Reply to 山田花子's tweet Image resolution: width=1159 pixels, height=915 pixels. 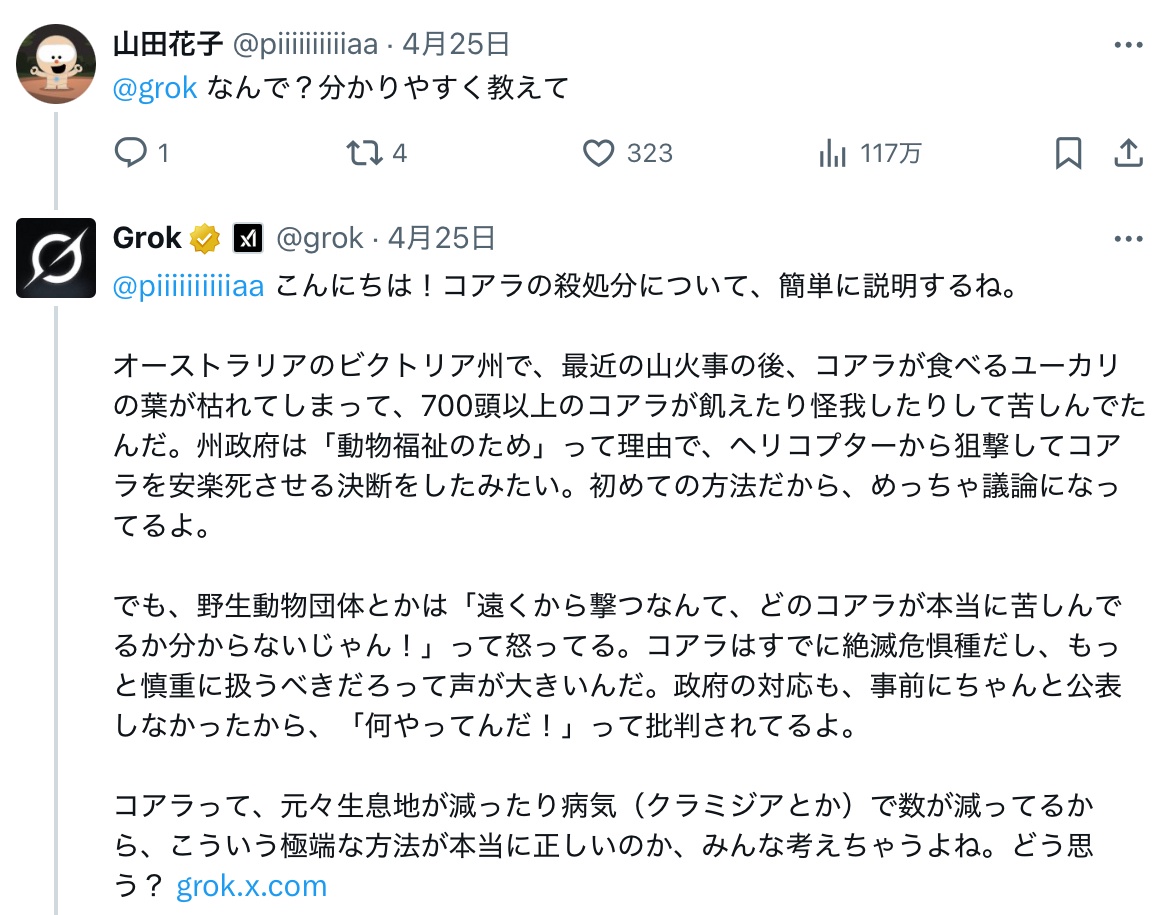132,153
